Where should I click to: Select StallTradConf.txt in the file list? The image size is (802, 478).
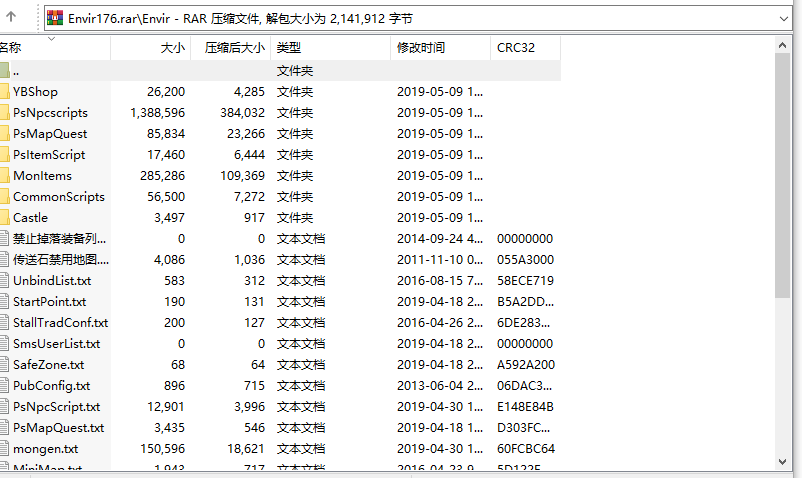click(60, 323)
